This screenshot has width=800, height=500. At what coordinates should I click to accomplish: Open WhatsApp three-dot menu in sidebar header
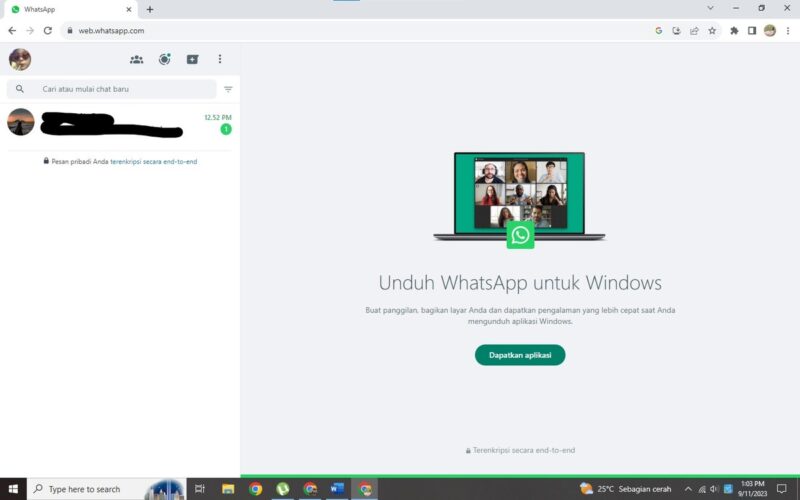[x=220, y=59]
